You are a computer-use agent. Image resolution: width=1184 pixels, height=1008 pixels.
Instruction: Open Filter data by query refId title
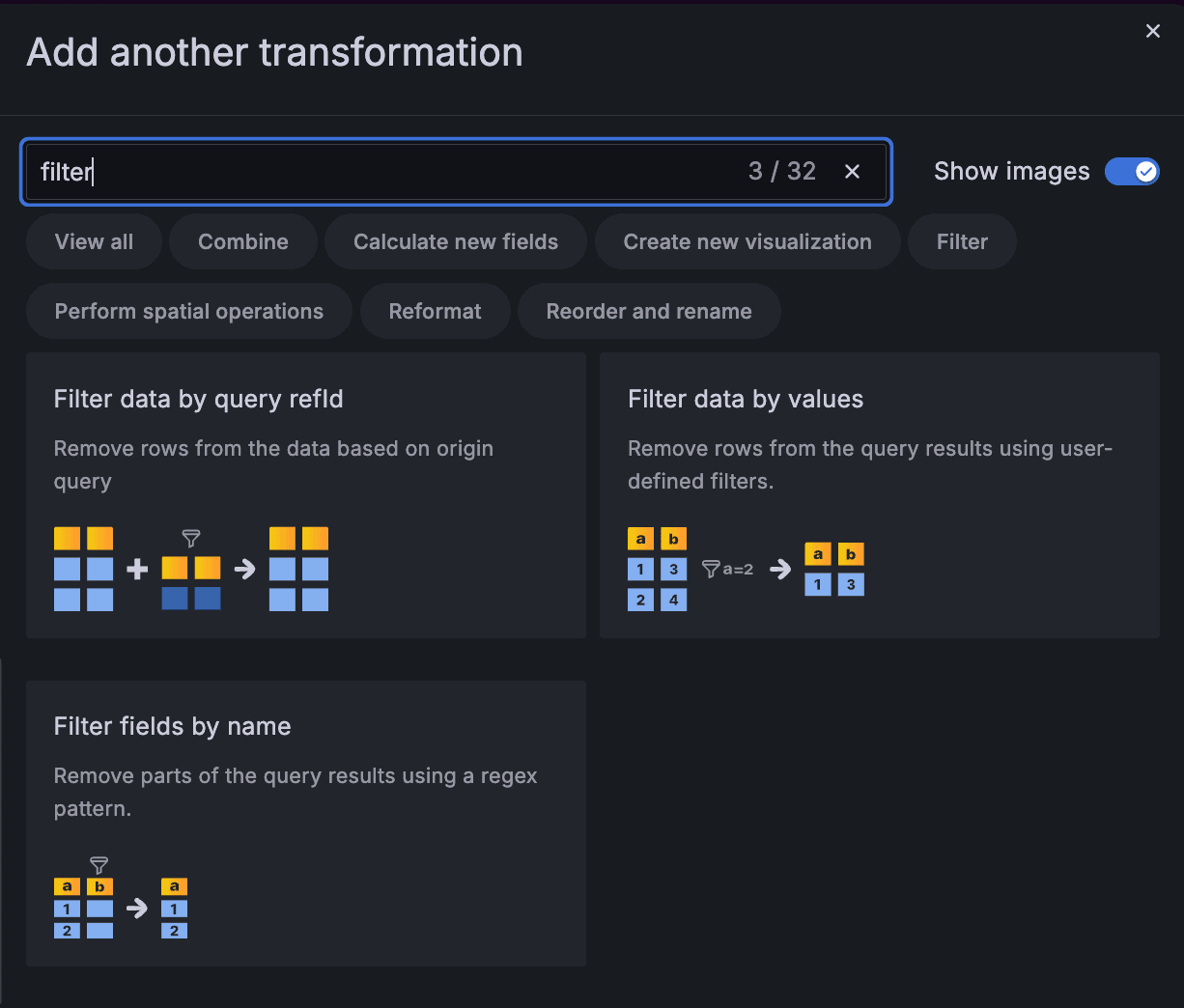point(199,399)
